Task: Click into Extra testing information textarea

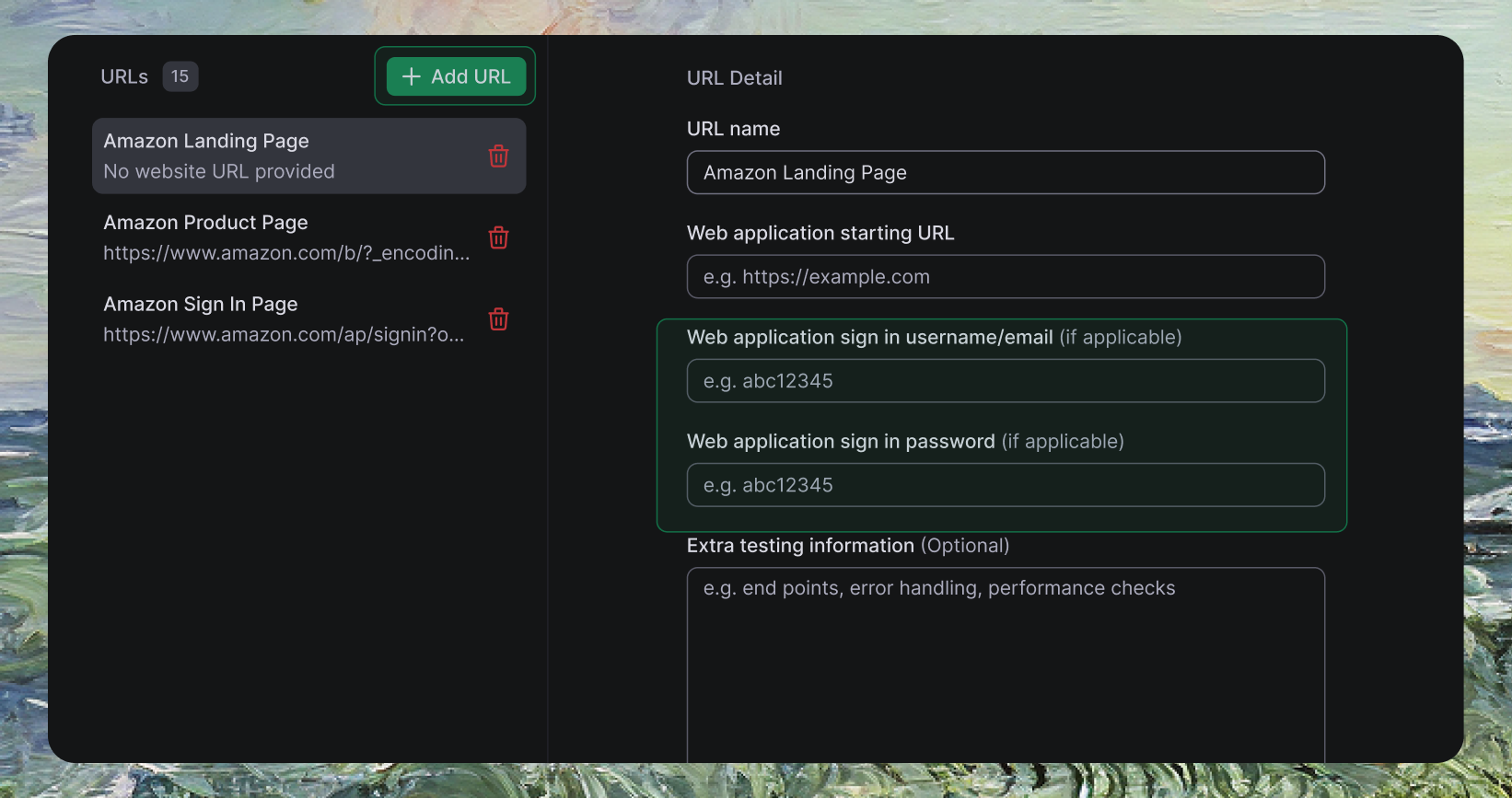Action: tap(1006, 665)
